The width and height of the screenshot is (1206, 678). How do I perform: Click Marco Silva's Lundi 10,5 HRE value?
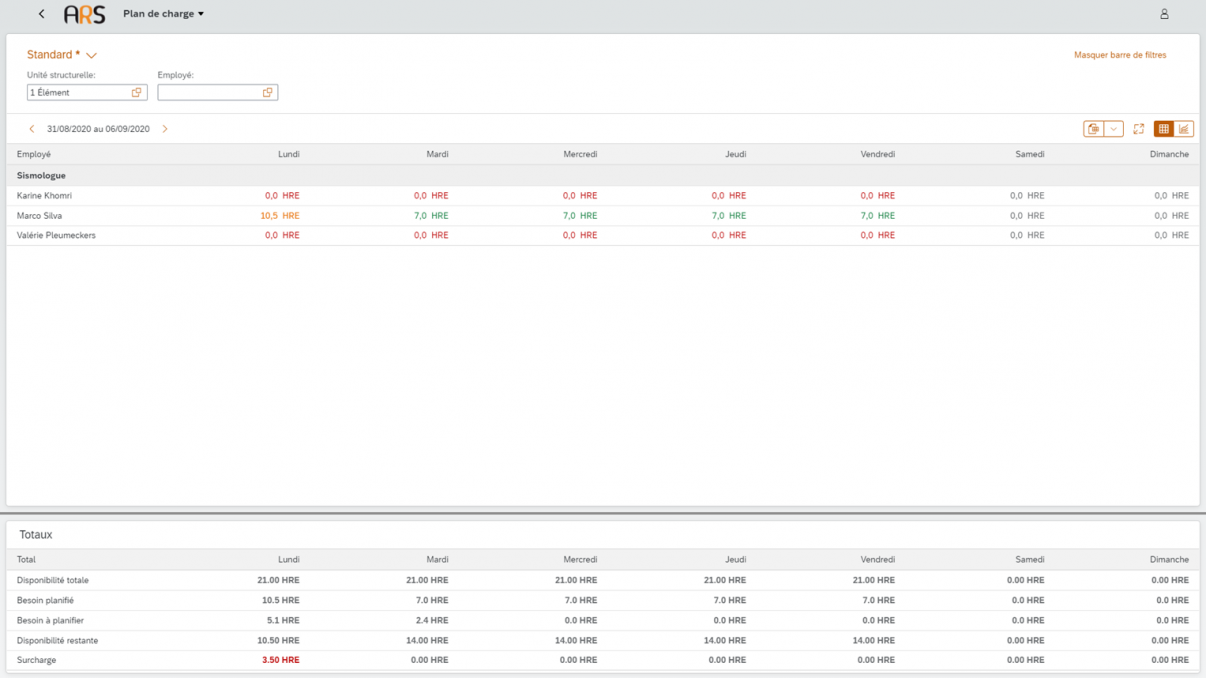[x=279, y=215]
